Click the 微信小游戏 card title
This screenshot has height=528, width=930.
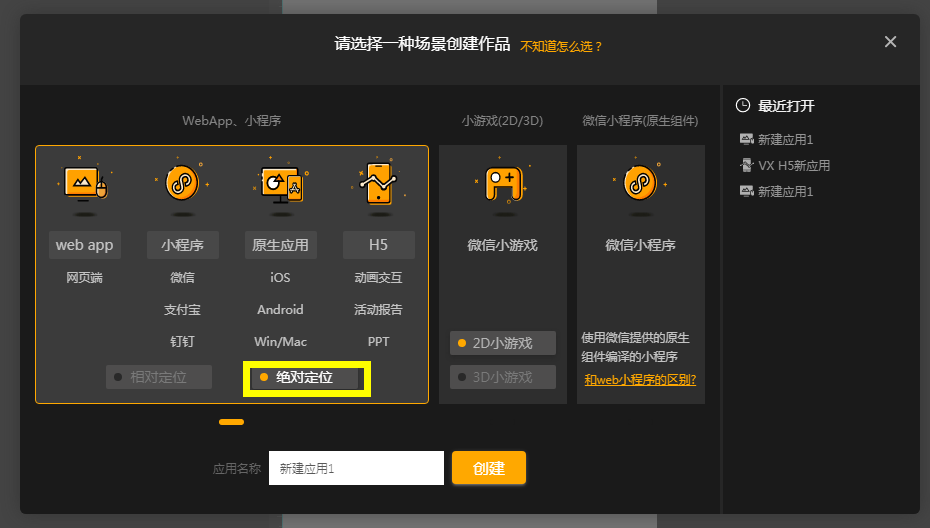coord(502,245)
